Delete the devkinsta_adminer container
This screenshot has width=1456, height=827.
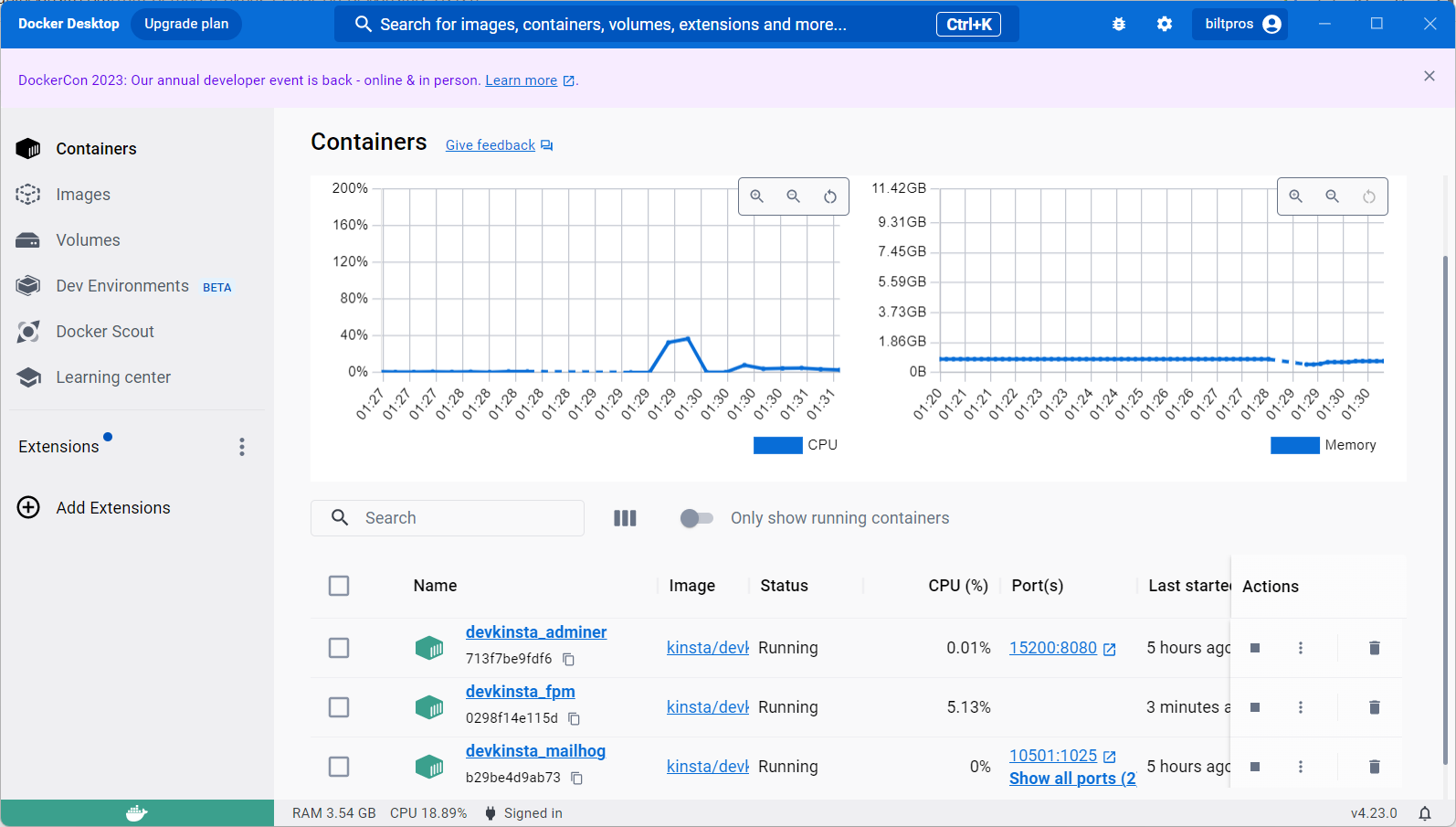(1374, 648)
